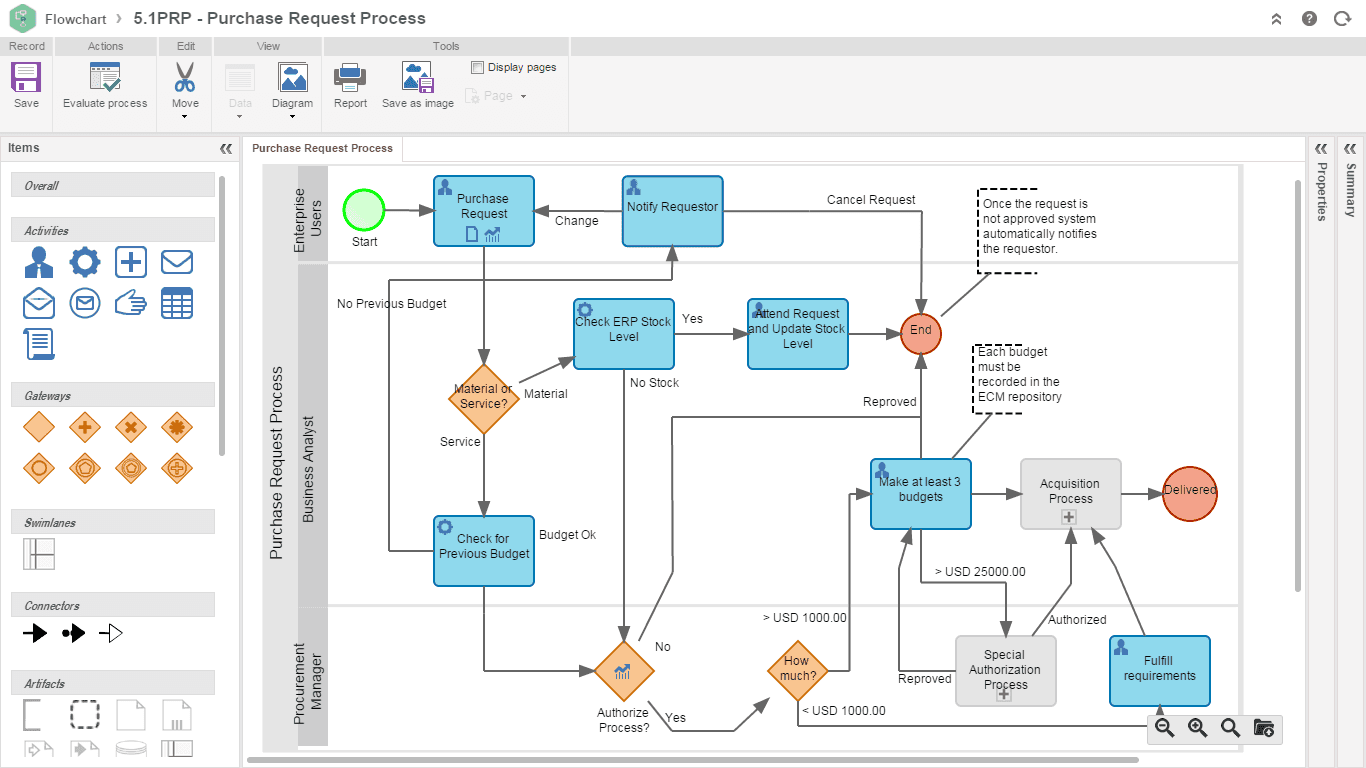Viewport: 1366px width, 768px height.
Task: Select the Fulfill requirements task node
Action: (x=1160, y=672)
